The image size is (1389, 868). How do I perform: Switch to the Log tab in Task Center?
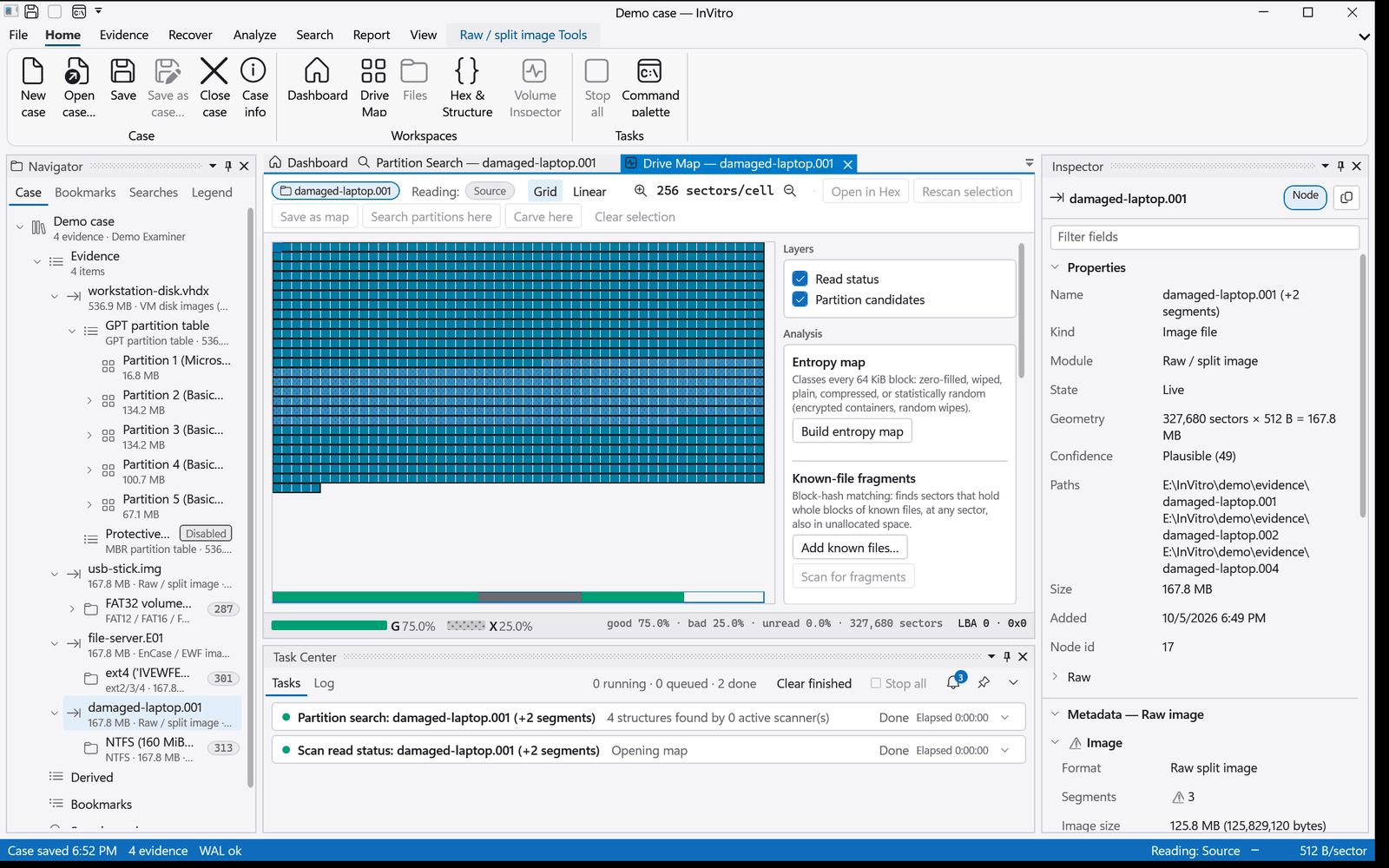pyautogui.click(x=324, y=683)
